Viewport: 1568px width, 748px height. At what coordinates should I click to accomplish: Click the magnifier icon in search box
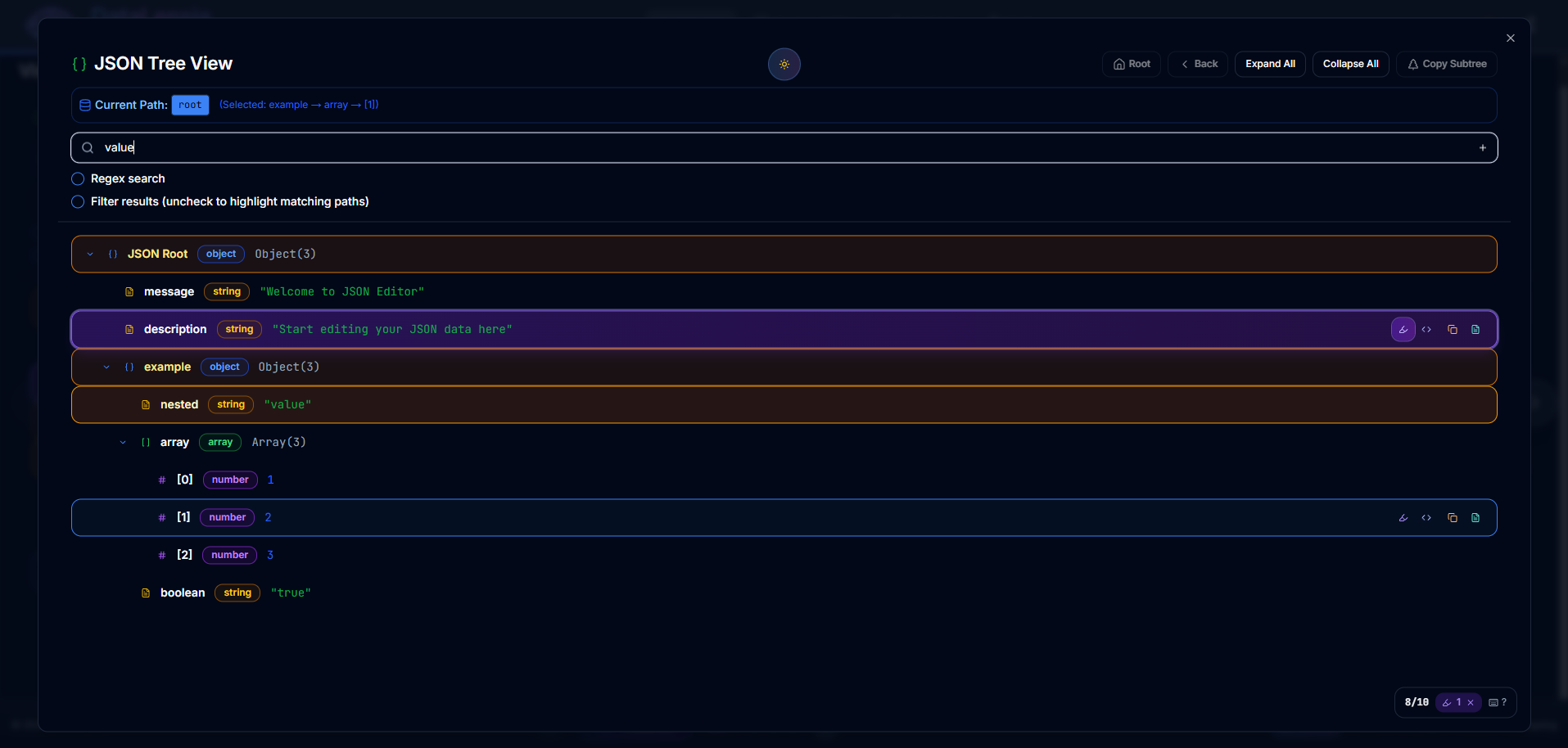88,148
